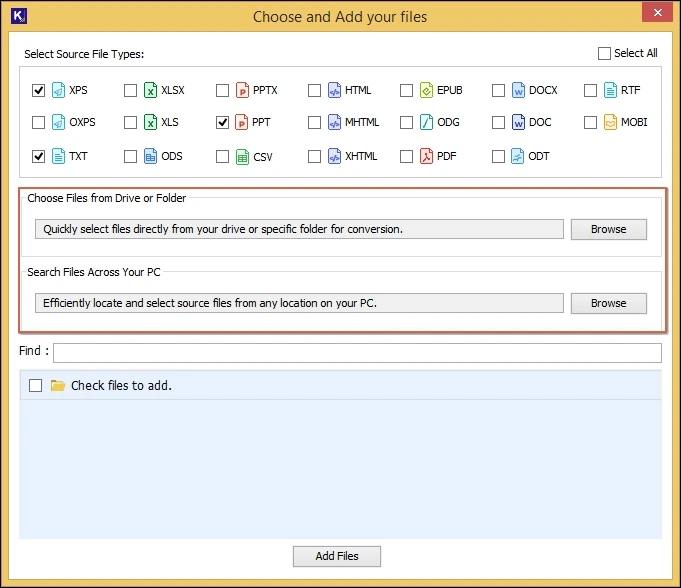Screen dimensions: 681x588
Task: Enable the MOBI checkbox
Action: [x=591, y=122]
